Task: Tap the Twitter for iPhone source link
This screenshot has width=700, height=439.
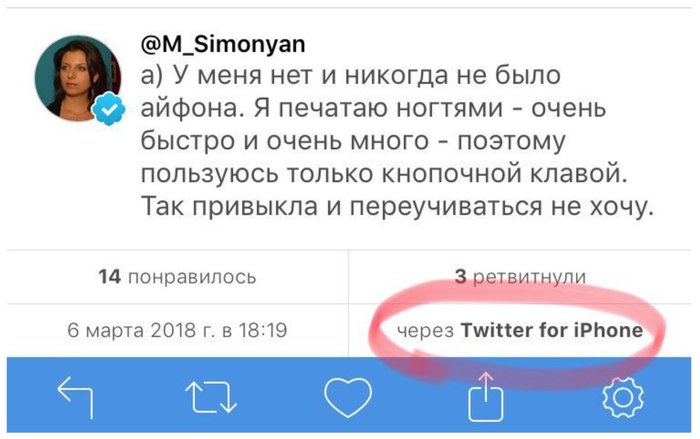Action: pos(551,329)
